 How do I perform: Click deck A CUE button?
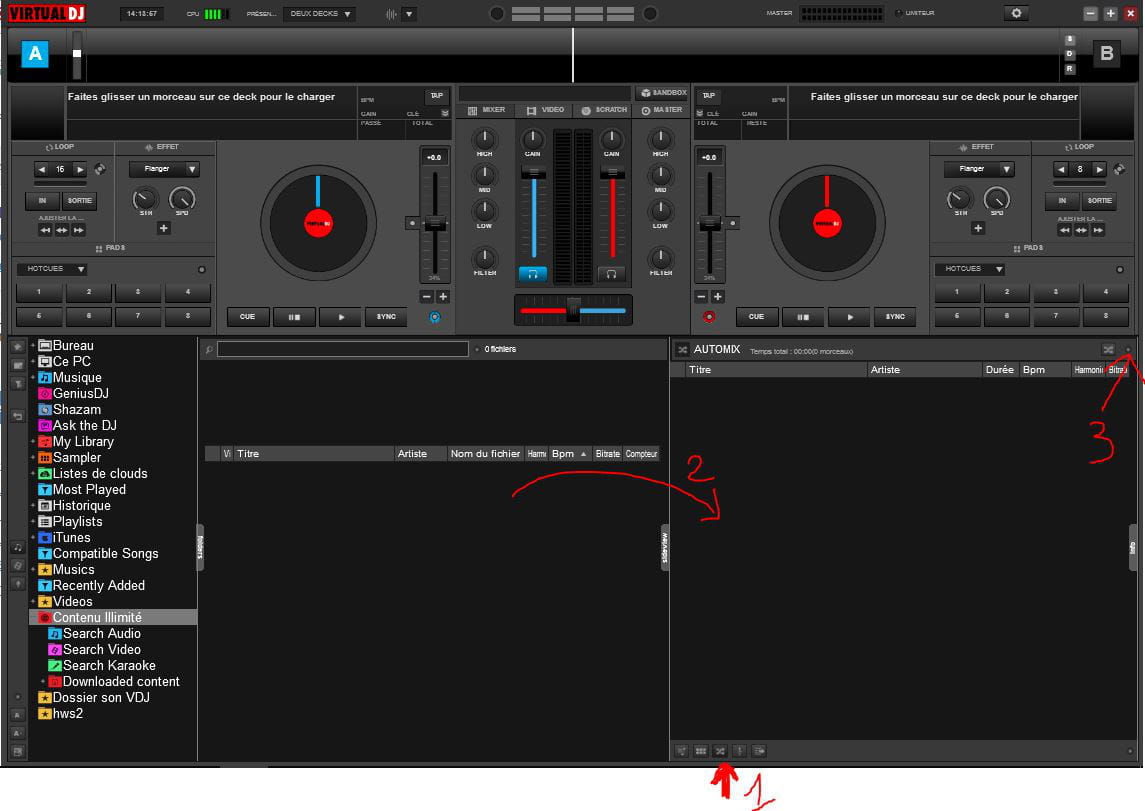[x=248, y=317]
